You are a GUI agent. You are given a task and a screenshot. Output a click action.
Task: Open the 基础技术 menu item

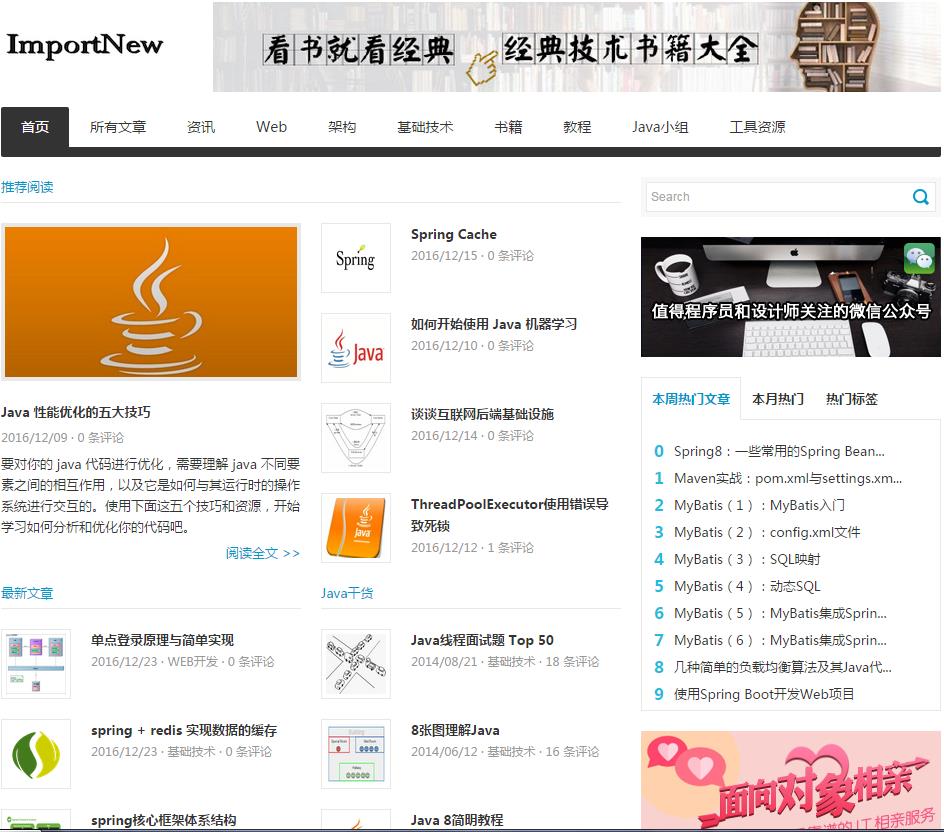[x=425, y=127]
